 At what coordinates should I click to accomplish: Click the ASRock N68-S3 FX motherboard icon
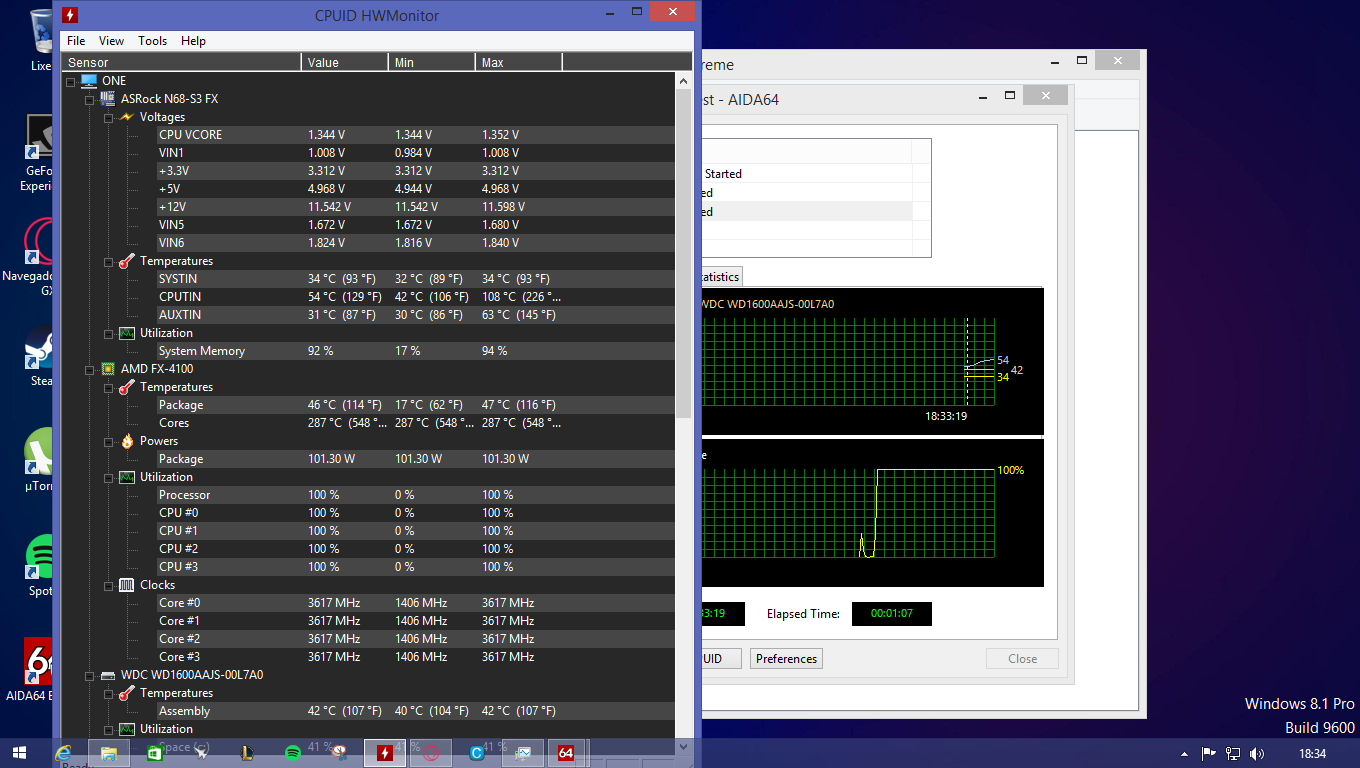click(x=107, y=99)
